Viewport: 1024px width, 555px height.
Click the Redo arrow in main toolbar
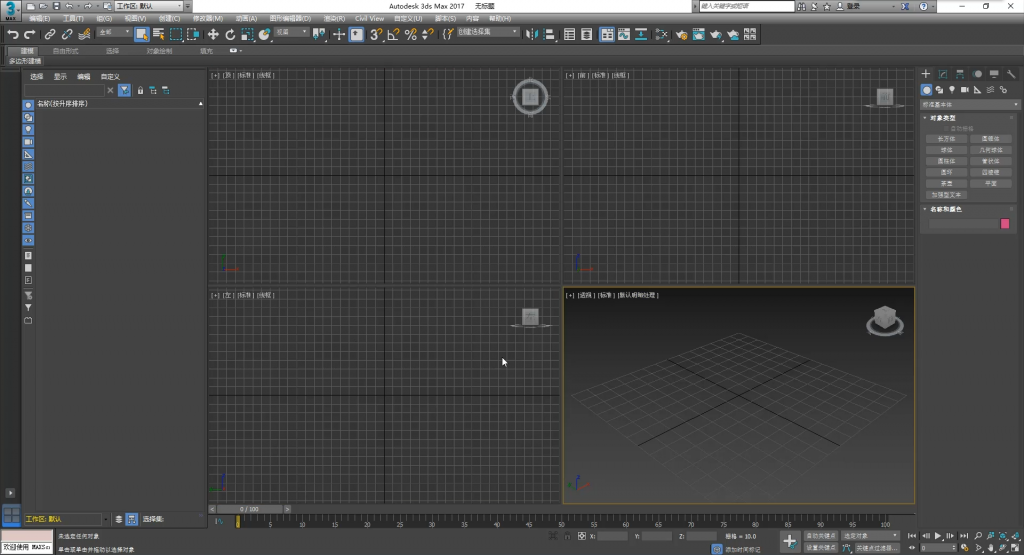pos(29,35)
